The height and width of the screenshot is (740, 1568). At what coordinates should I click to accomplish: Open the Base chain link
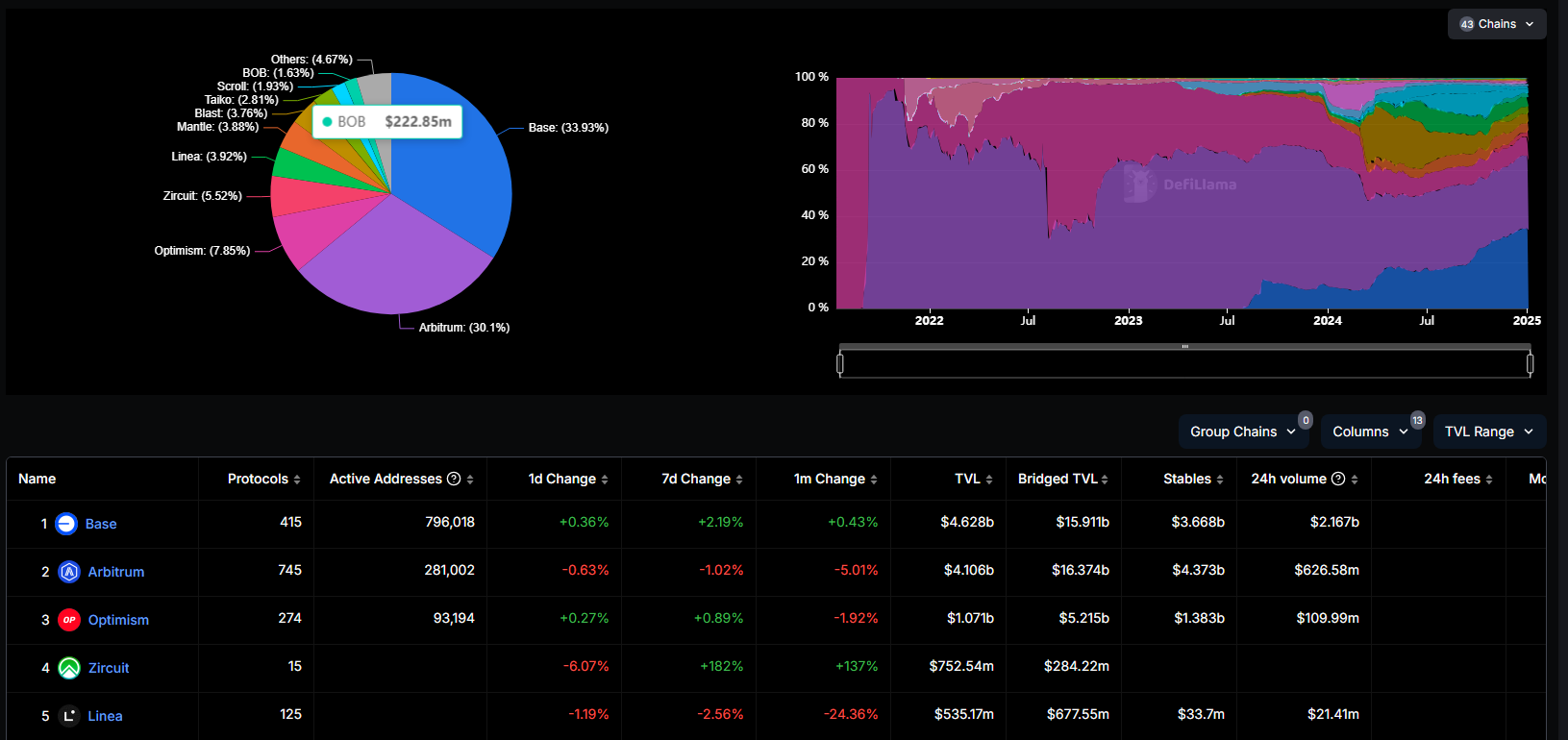(101, 524)
